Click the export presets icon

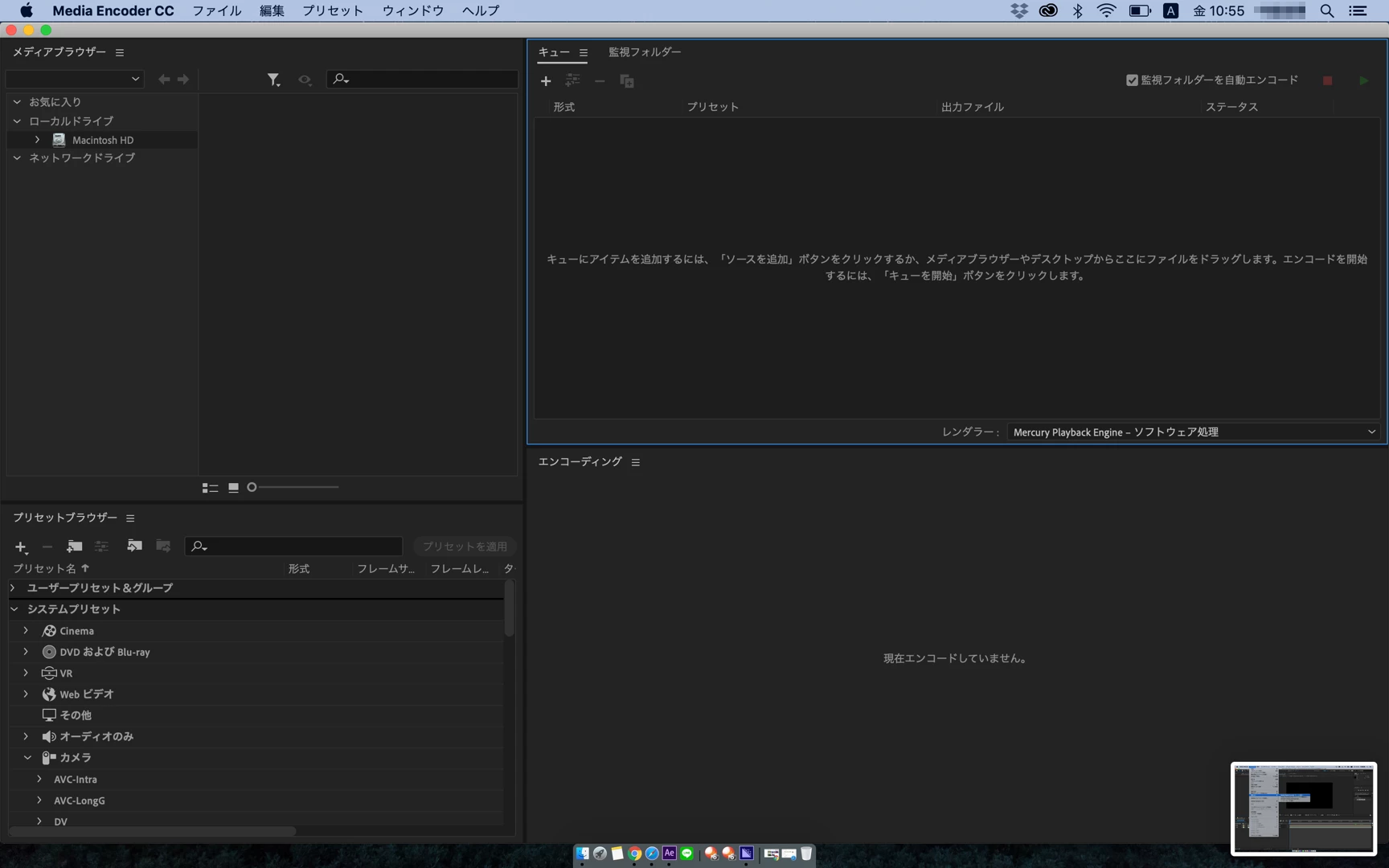[x=163, y=546]
